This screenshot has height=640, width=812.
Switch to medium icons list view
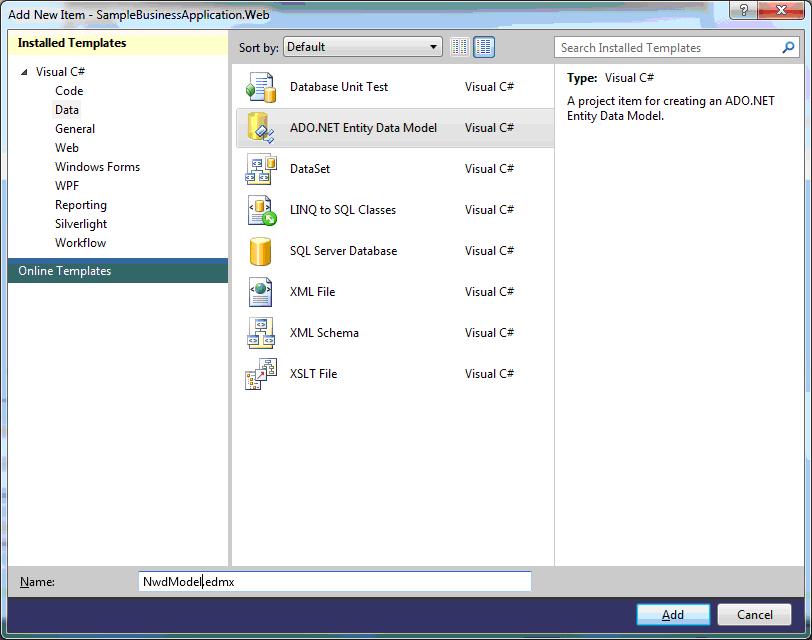coord(484,47)
